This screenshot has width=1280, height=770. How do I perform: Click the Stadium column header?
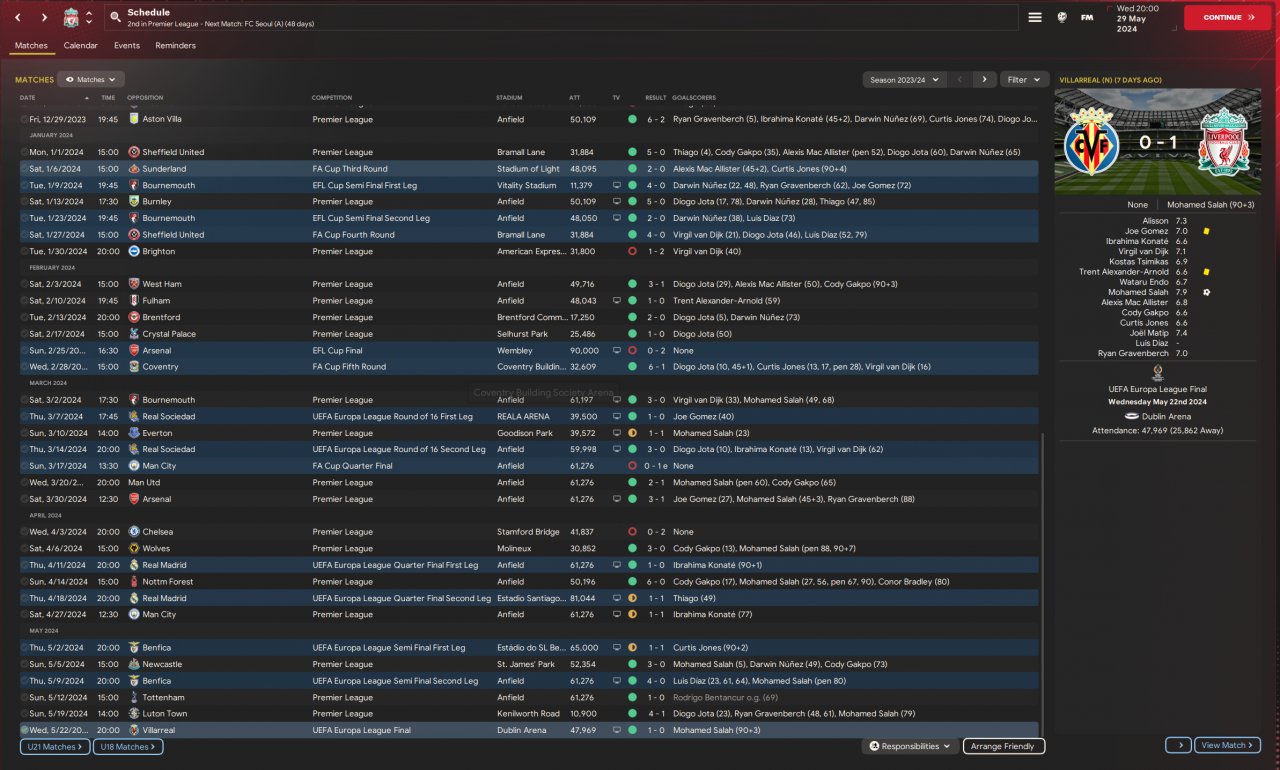[509, 98]
